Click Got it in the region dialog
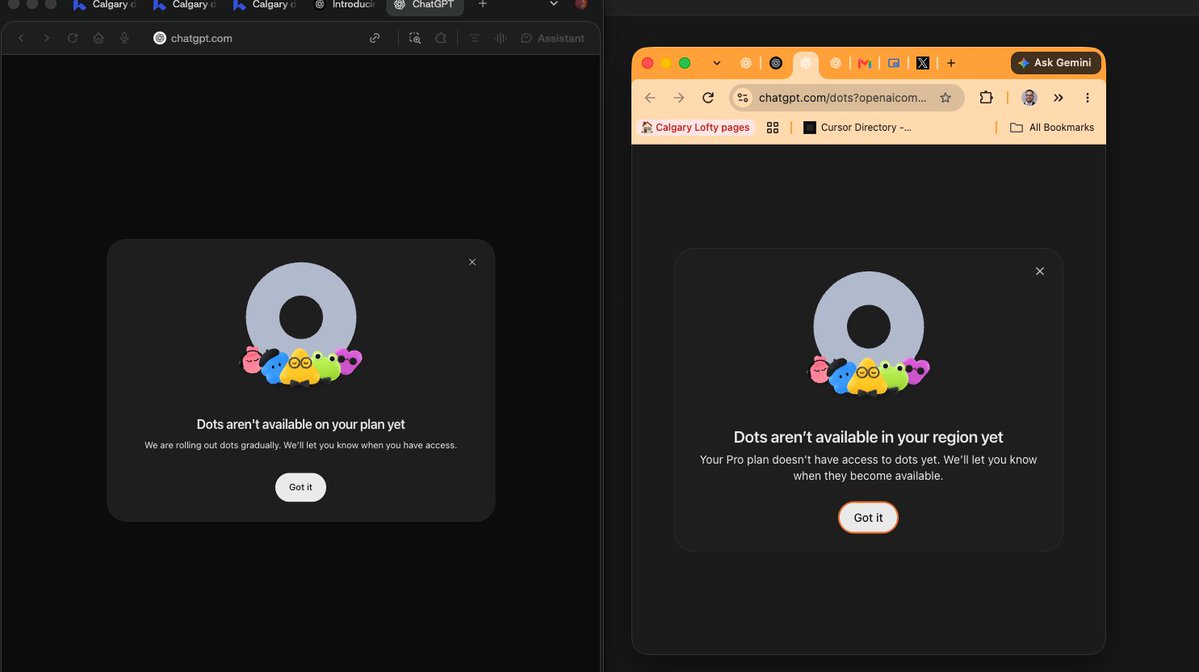 click(868, 518)
